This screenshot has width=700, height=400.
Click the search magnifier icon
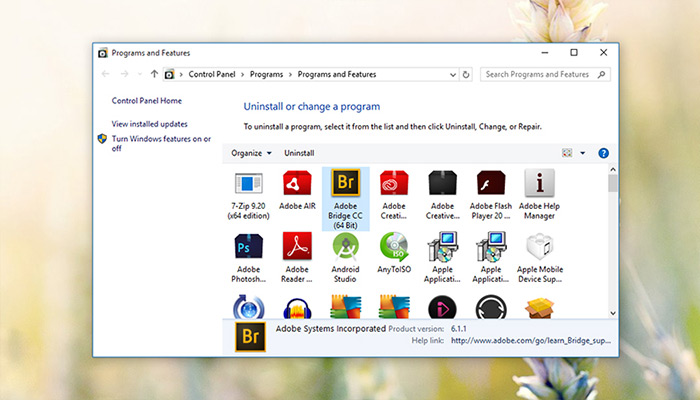(x=601, y=75)
